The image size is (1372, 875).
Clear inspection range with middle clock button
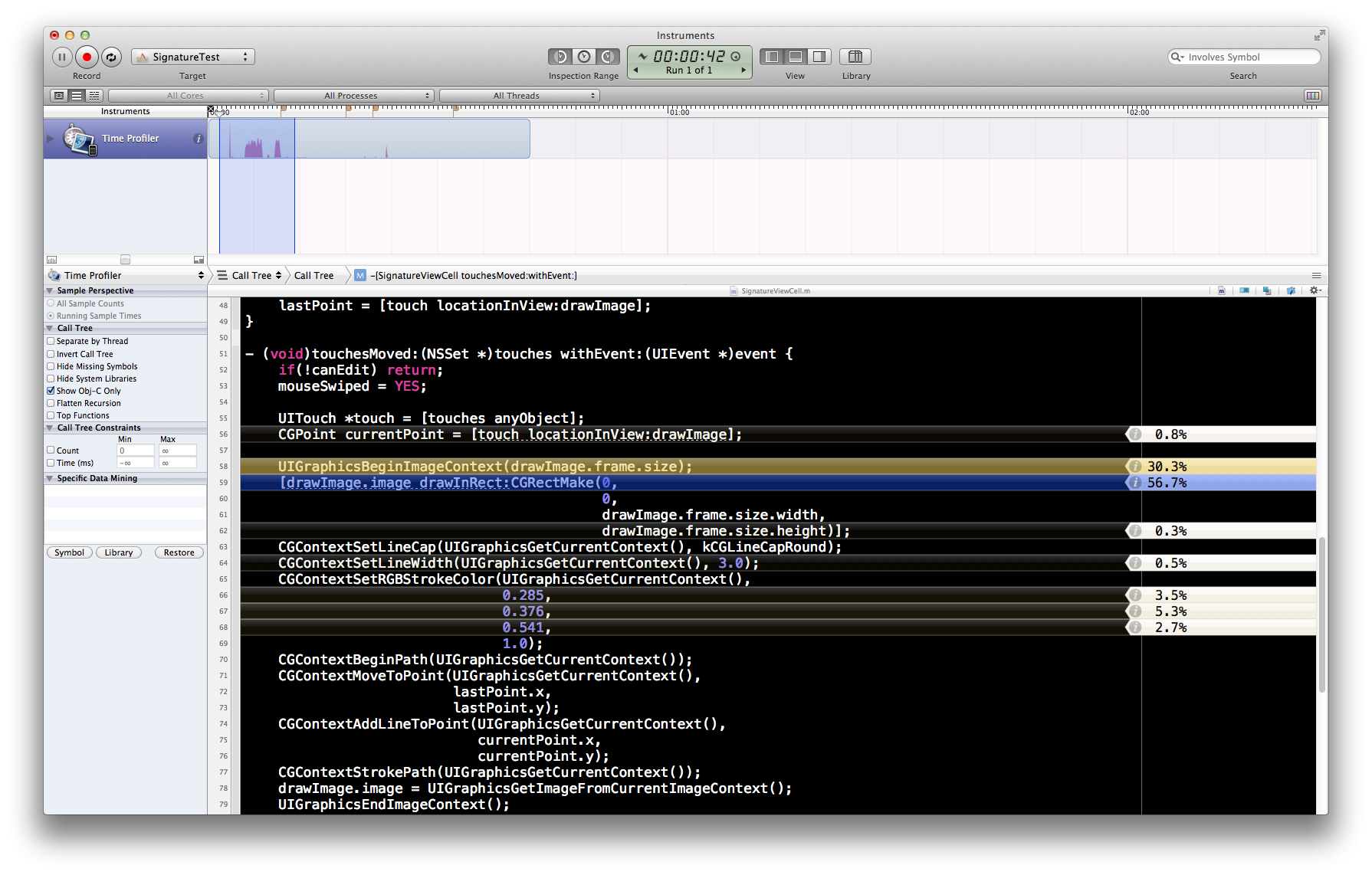click(x=584, y=57)
